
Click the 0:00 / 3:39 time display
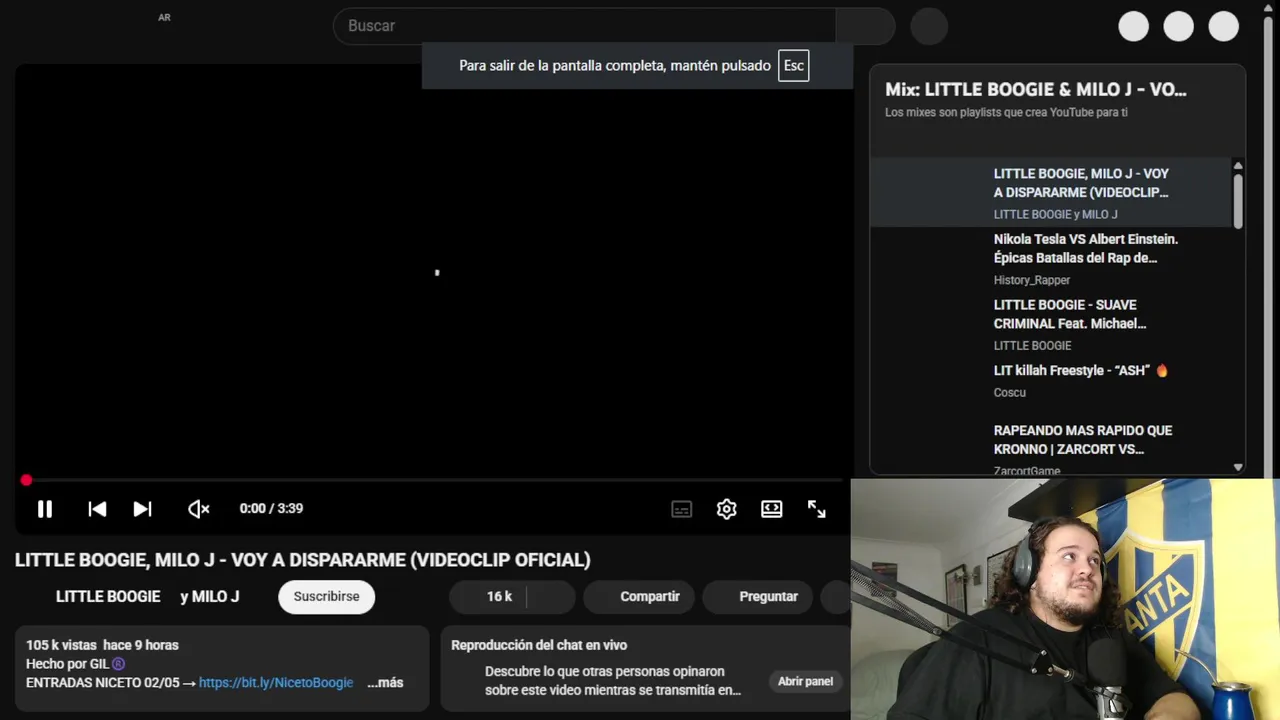(271, 509)
